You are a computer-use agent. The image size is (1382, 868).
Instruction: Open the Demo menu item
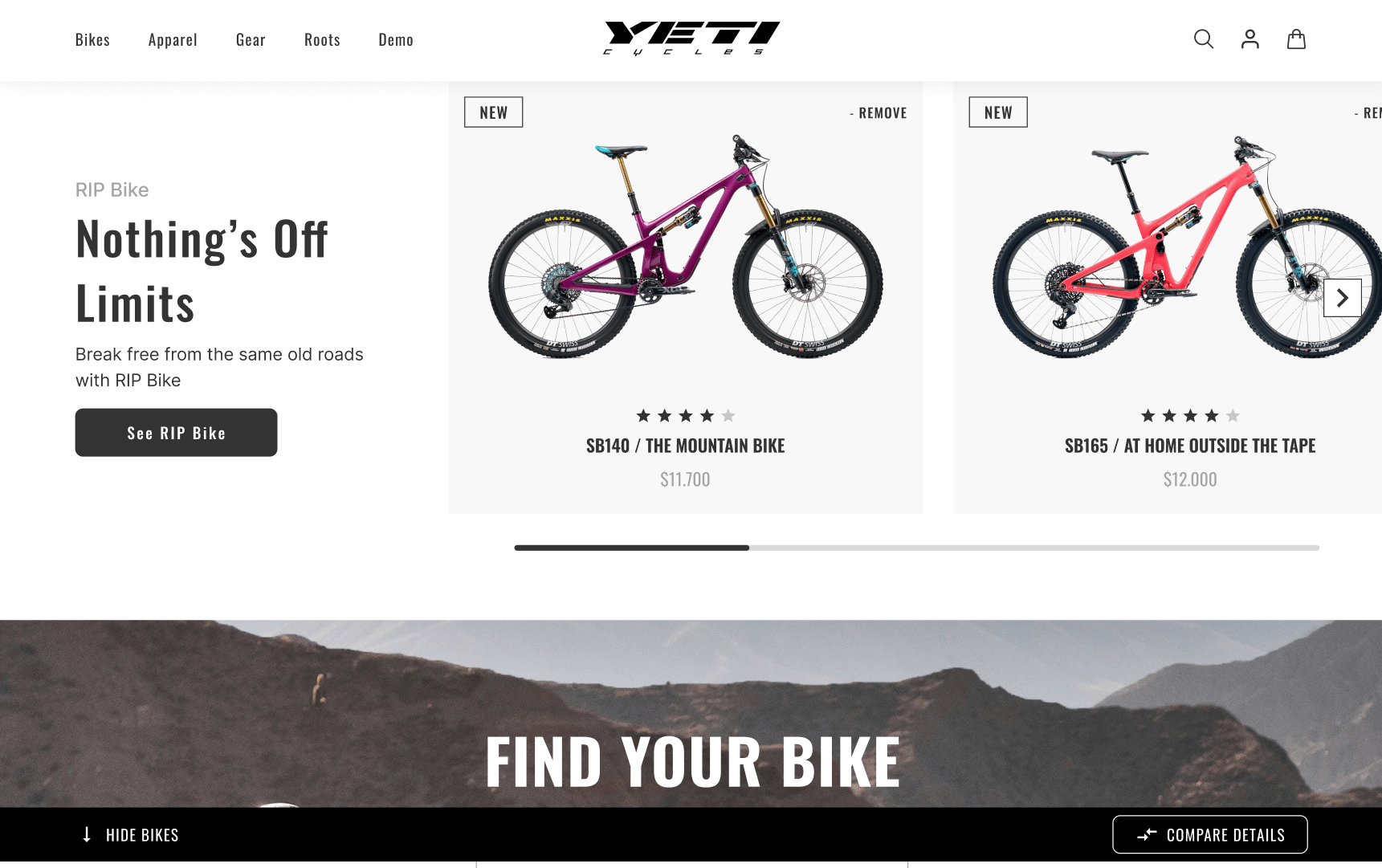[x=396, y=40]
